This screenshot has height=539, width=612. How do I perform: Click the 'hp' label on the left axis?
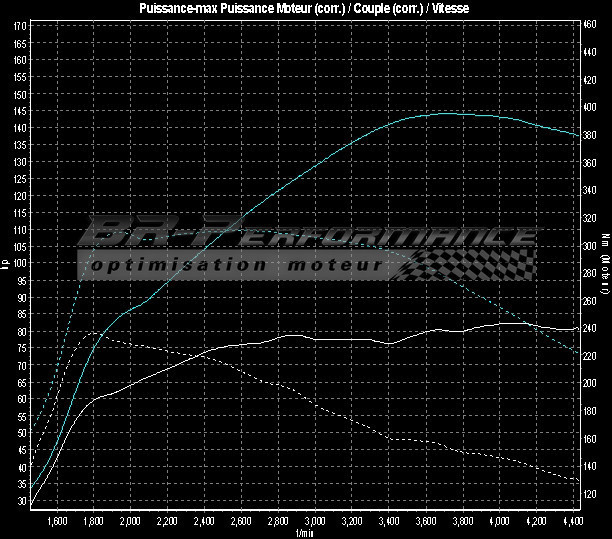tap(6, 264)
